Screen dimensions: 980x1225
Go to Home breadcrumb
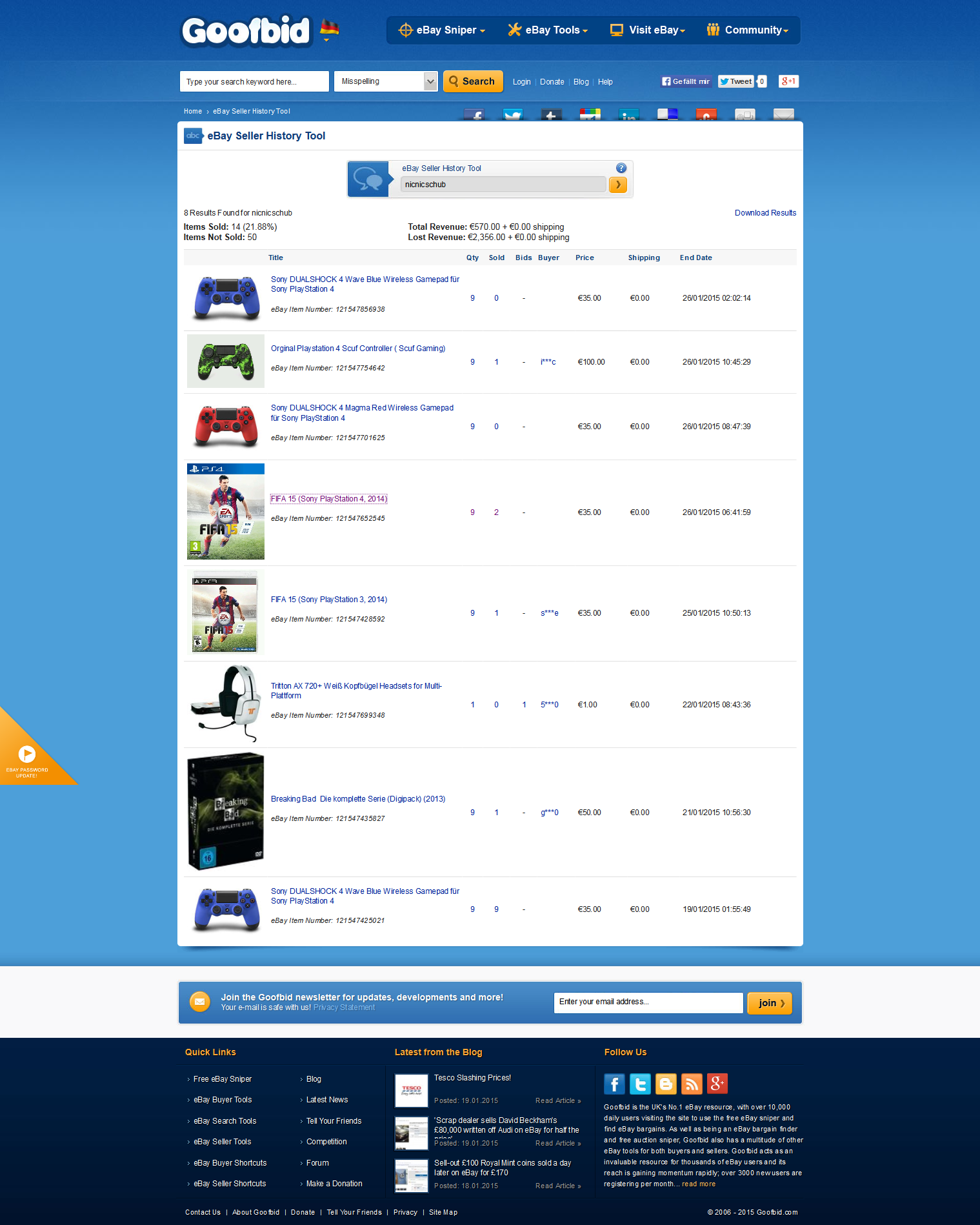193,111
